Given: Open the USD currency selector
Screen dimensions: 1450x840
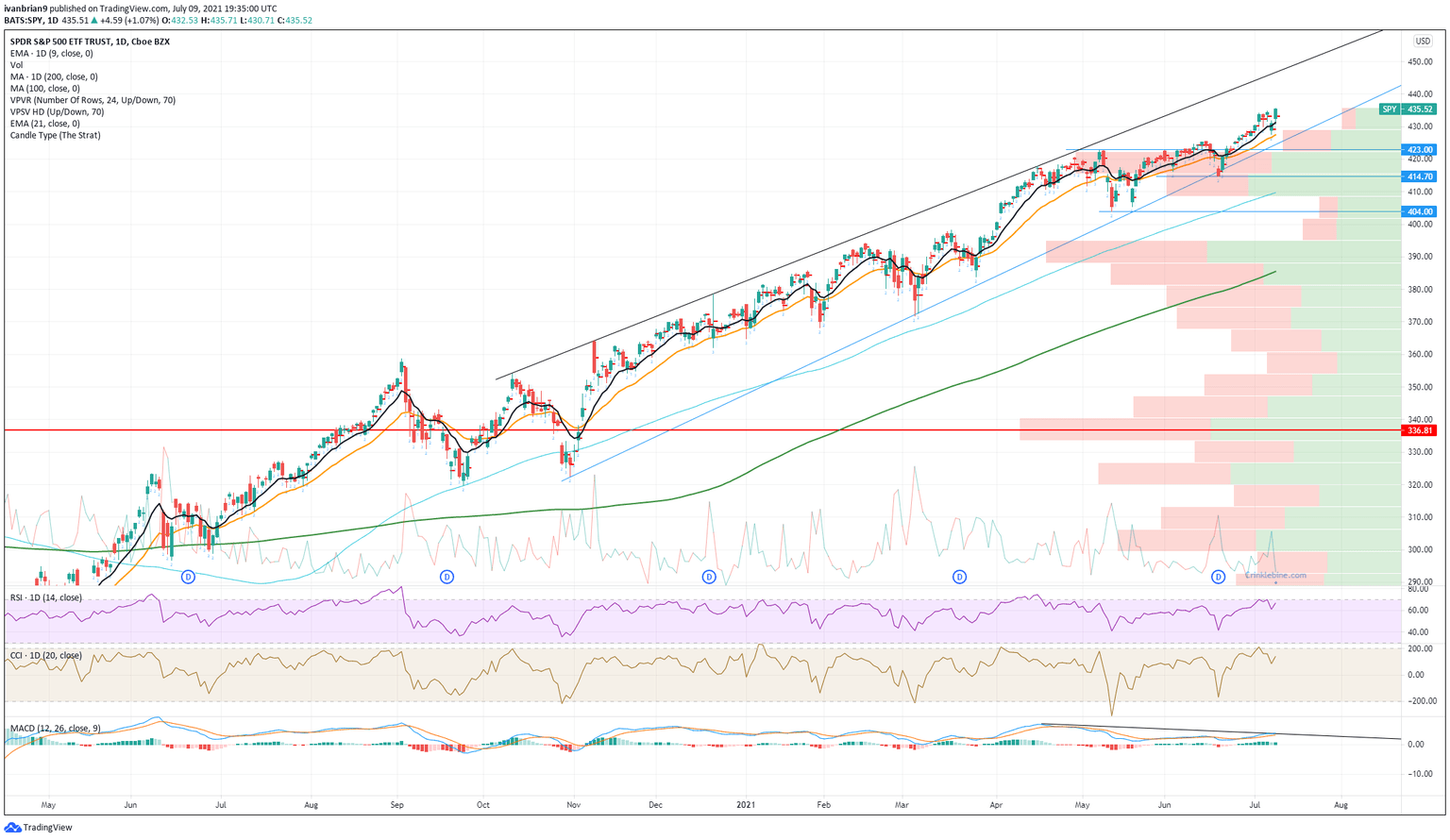Looking at the screenshot, I should click(1422, 42).
